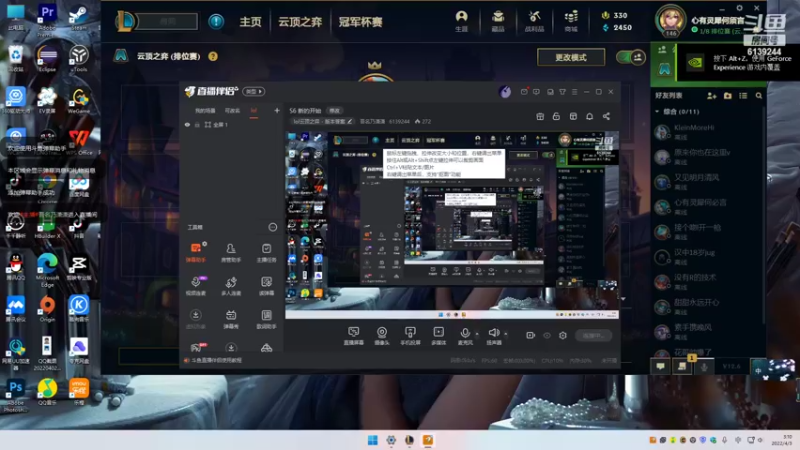Toggle visibility of the 全屏1 source
Viewport: 800px width, 450px height.
pos(187,124)
